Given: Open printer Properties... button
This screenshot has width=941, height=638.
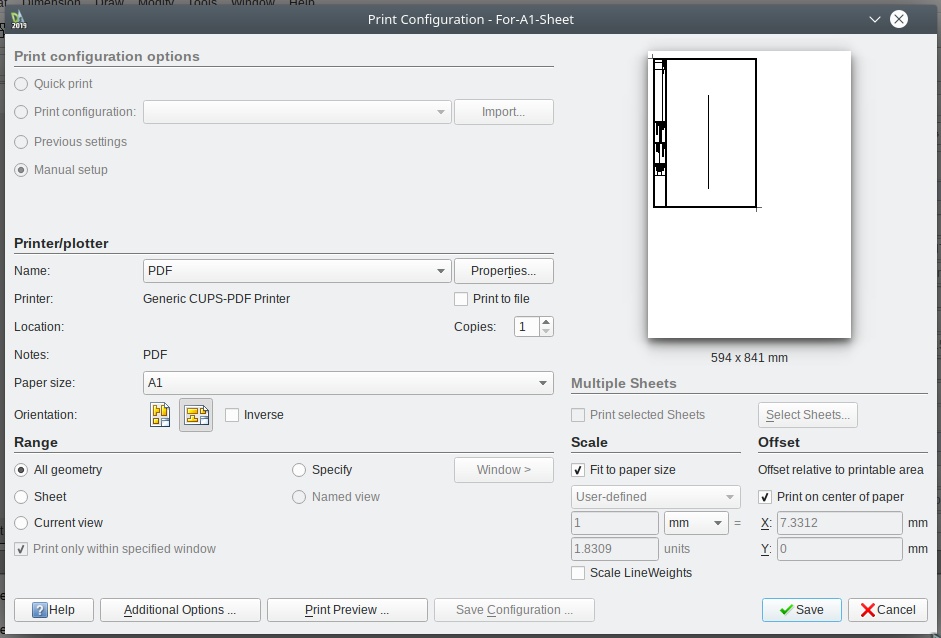Looking at the screenshot, I should pos(504,271).
